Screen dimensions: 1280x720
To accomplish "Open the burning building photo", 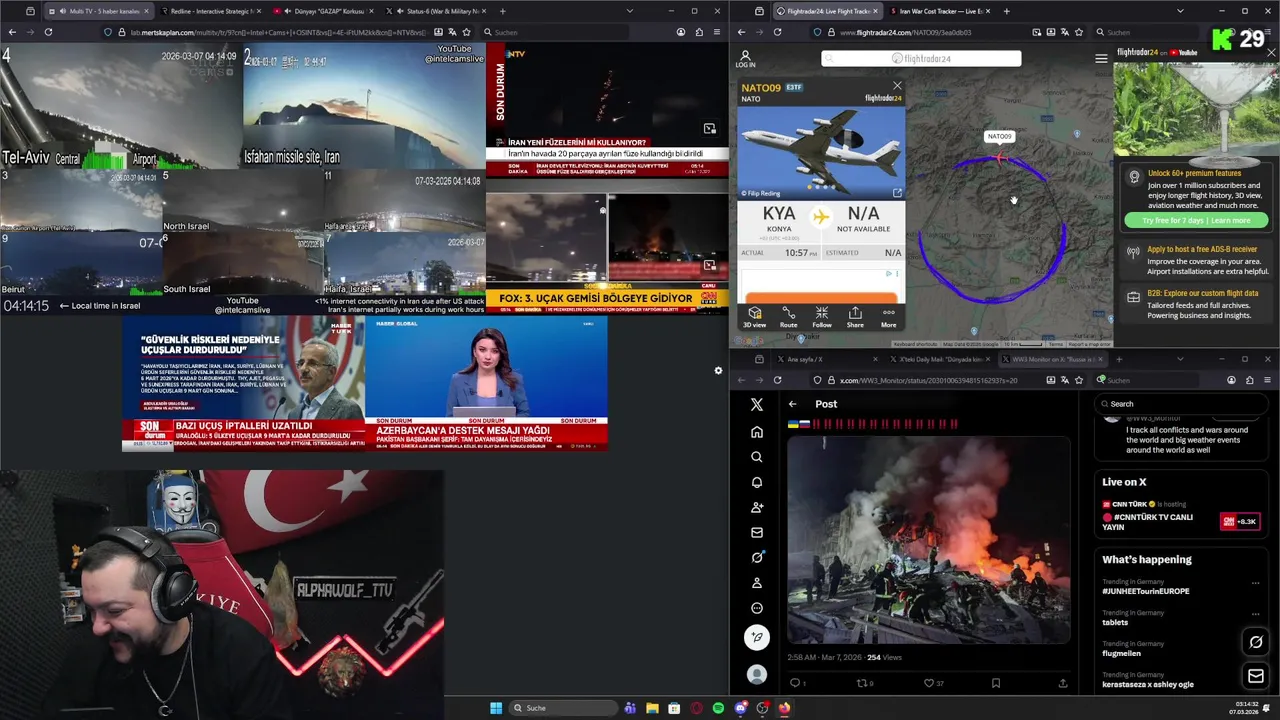I will click(929, 540).
